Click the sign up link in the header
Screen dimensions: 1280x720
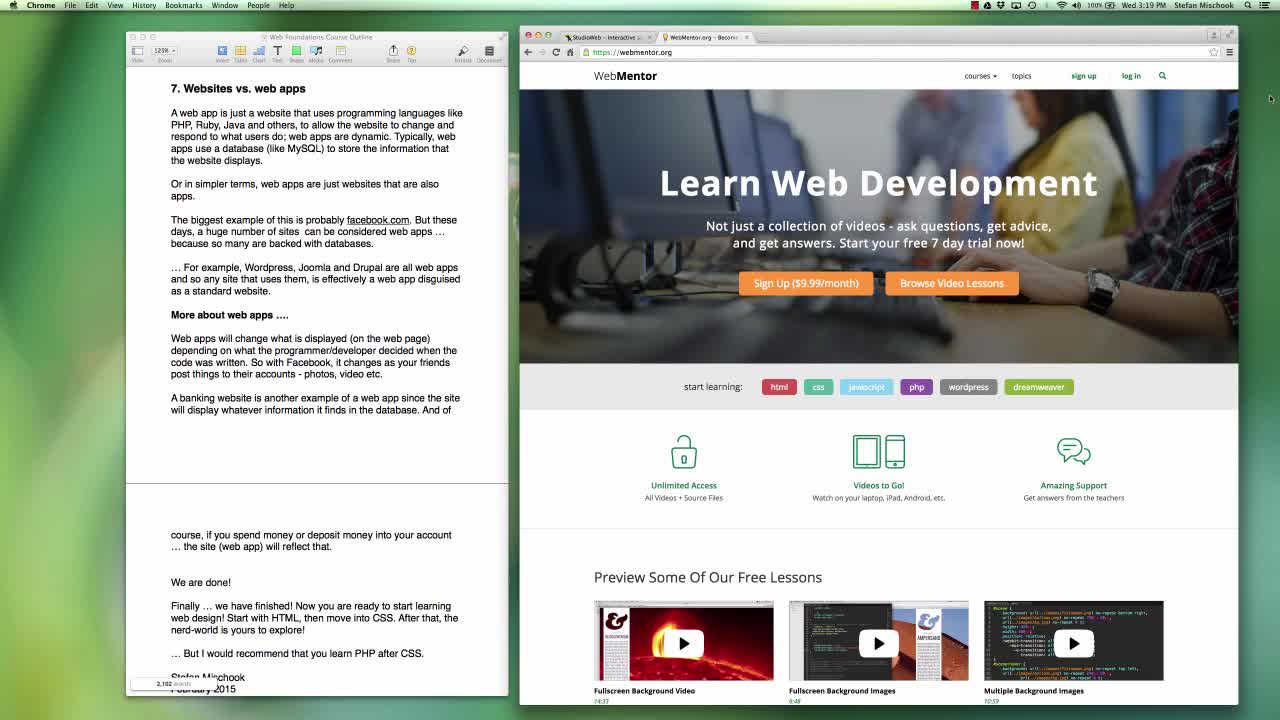pos(1084,76)
